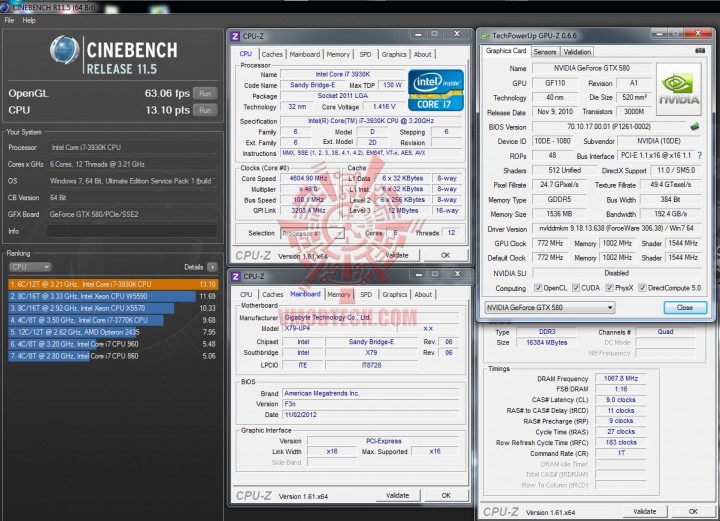The image size is (720, 521).
Task: Click the NVIDIA logo in GPU-Z
Action: 679,90
